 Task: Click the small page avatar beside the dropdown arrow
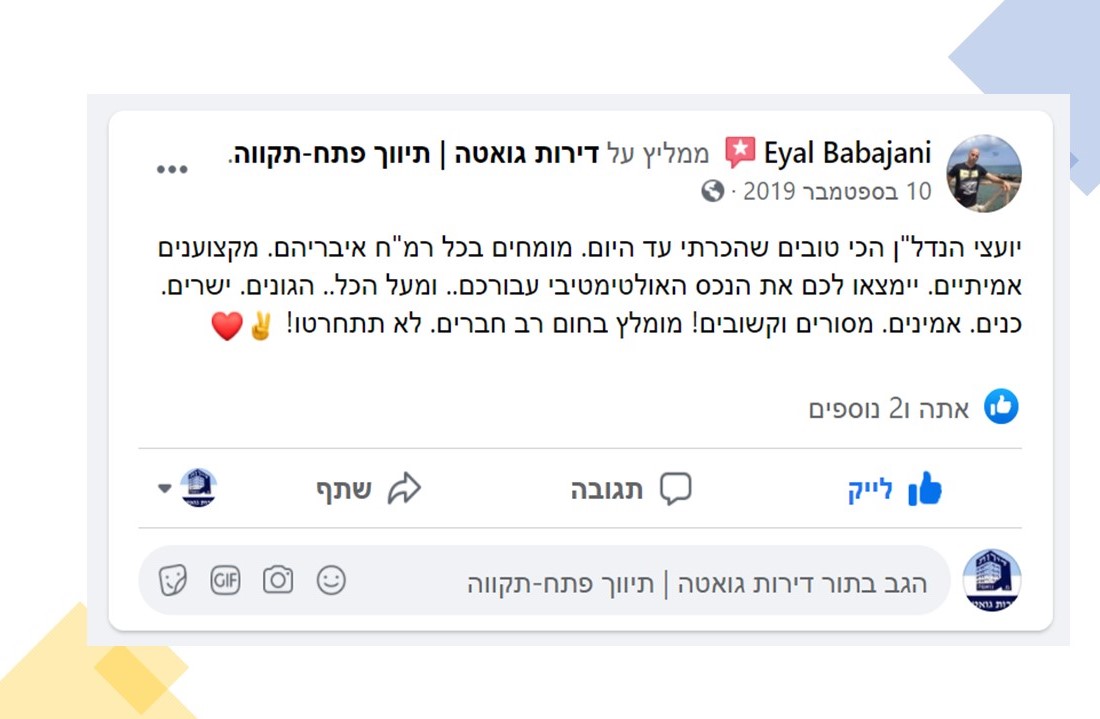198,488
